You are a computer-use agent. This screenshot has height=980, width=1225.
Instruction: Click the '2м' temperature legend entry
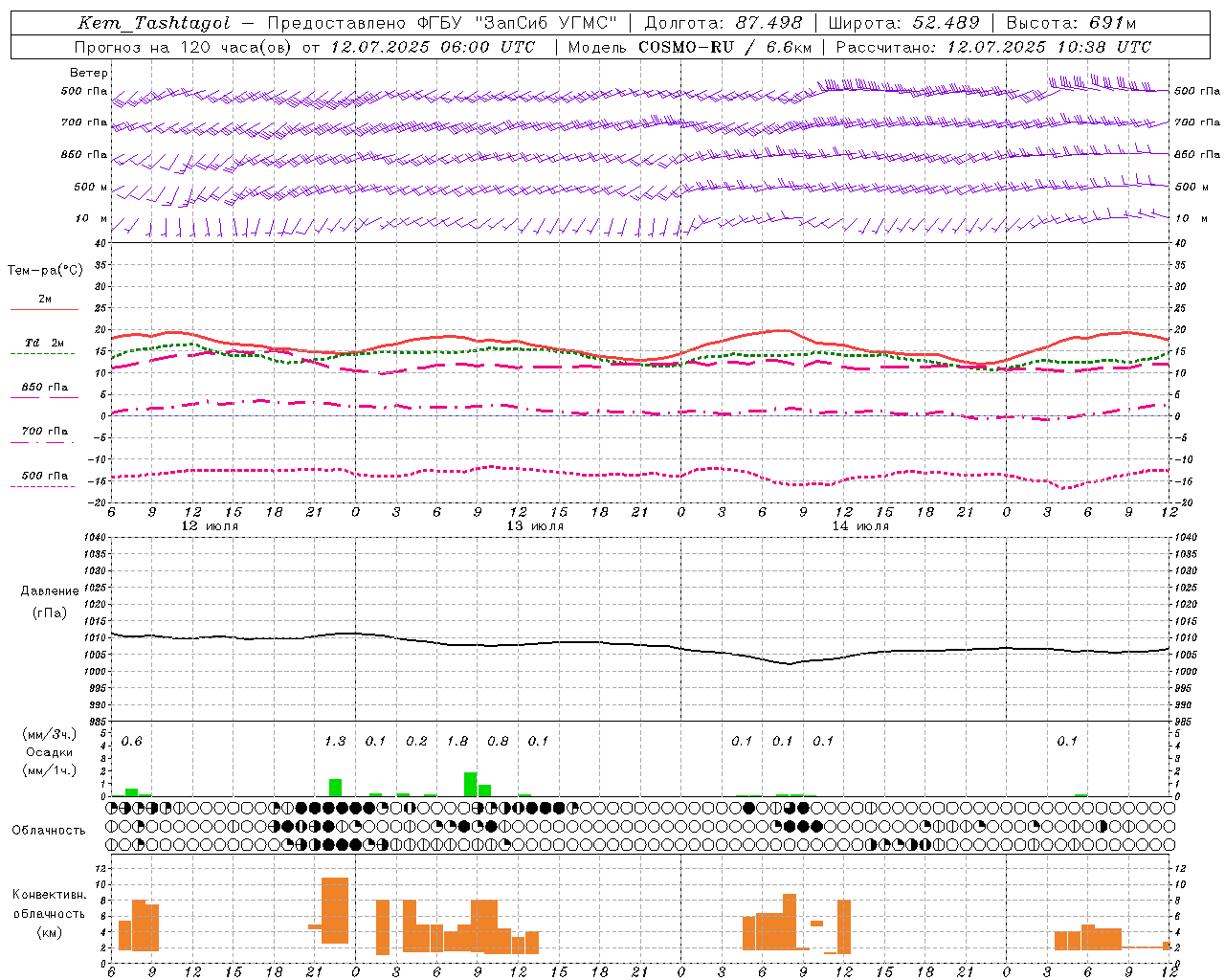[45, 299]
